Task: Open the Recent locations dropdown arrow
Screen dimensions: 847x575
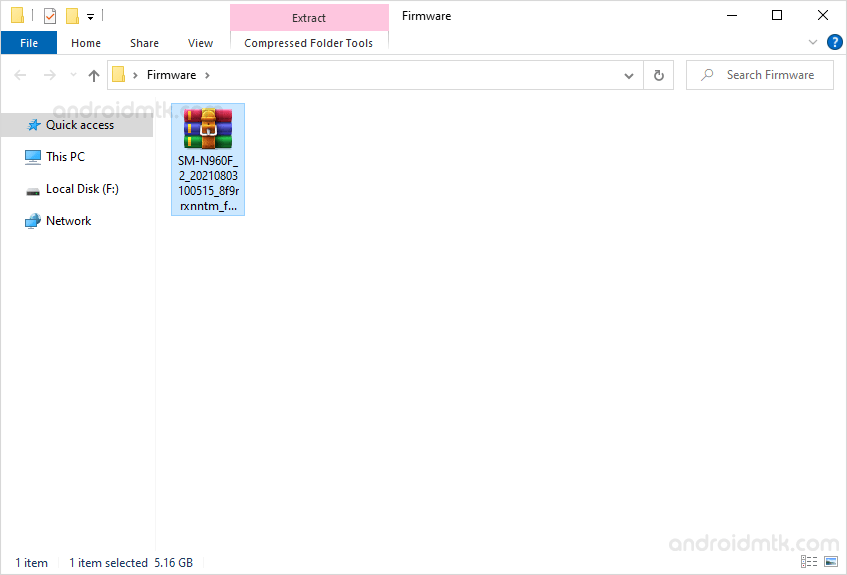Action: coord(72,76)
